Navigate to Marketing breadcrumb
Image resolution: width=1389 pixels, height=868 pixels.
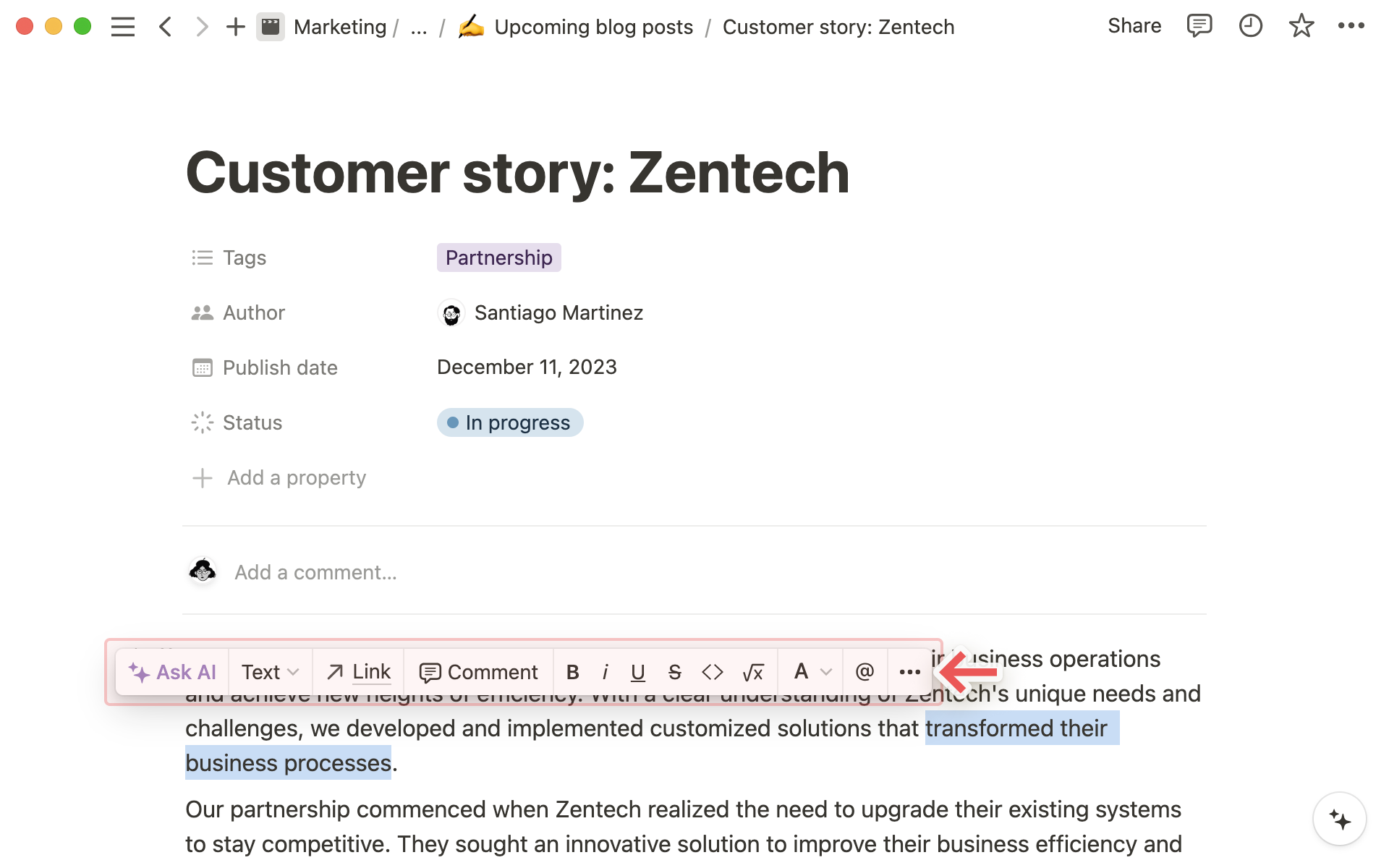339,27
